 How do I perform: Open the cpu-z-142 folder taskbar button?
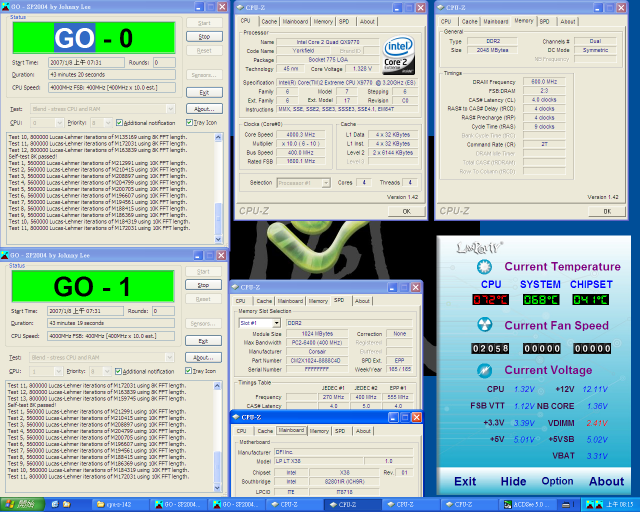[120, 505]
